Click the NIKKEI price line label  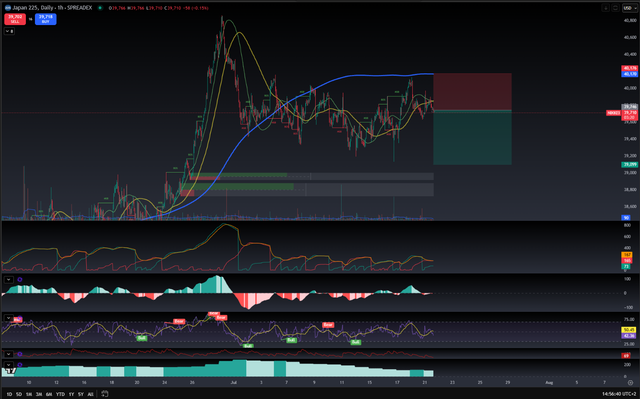click(x=613, y=113)
